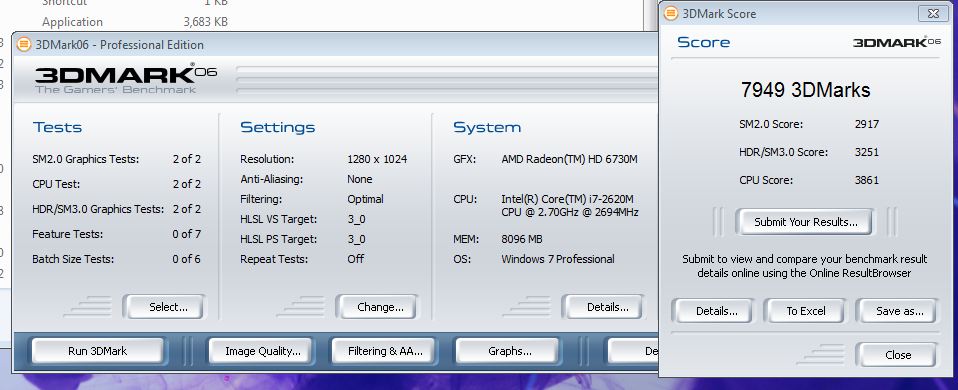Click the Score heading in Score window
The height and width of the screenshot is (390, 958).
(x=704, y=42)
